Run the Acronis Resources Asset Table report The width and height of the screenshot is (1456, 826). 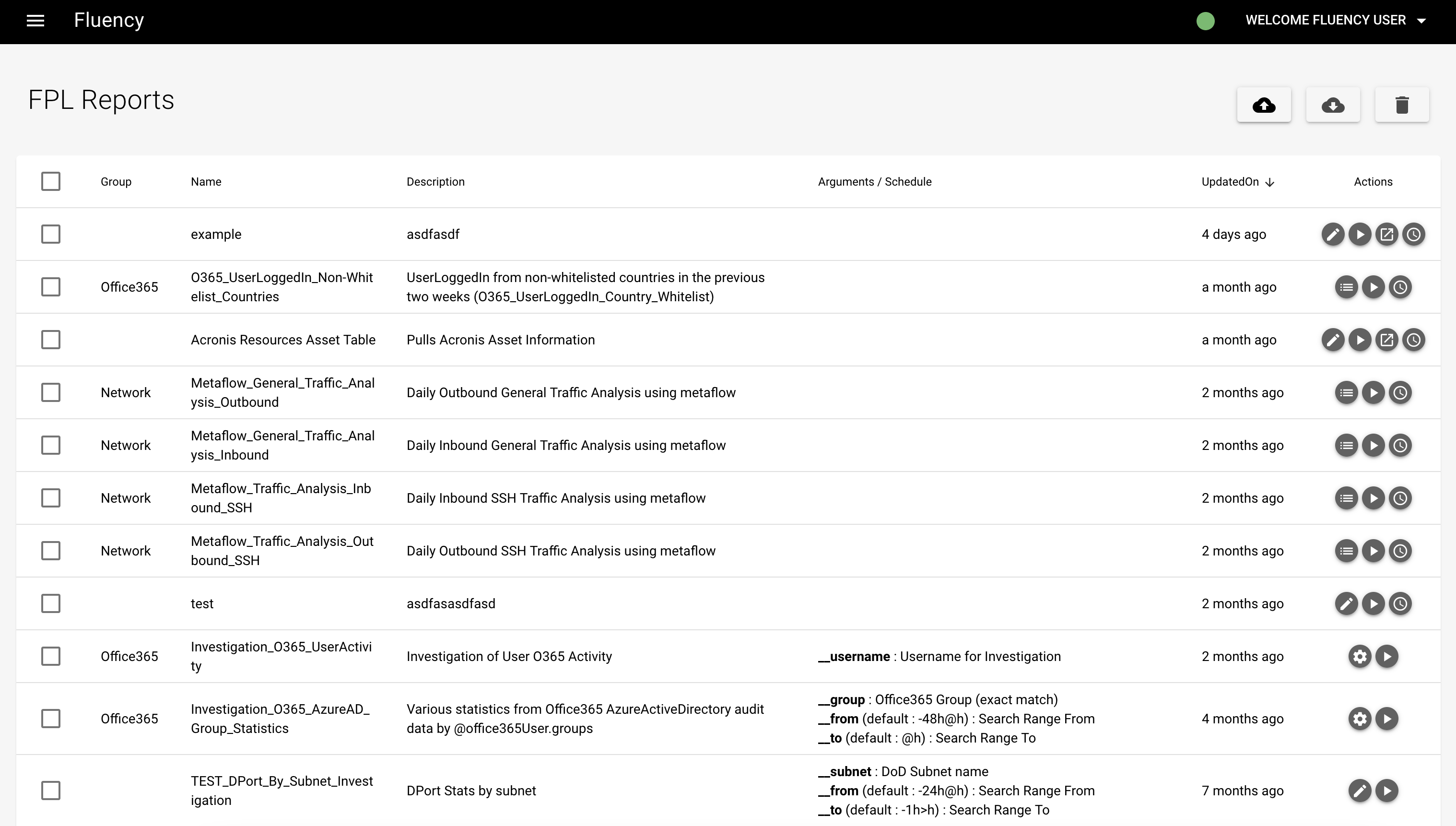tap(1360, 340)
